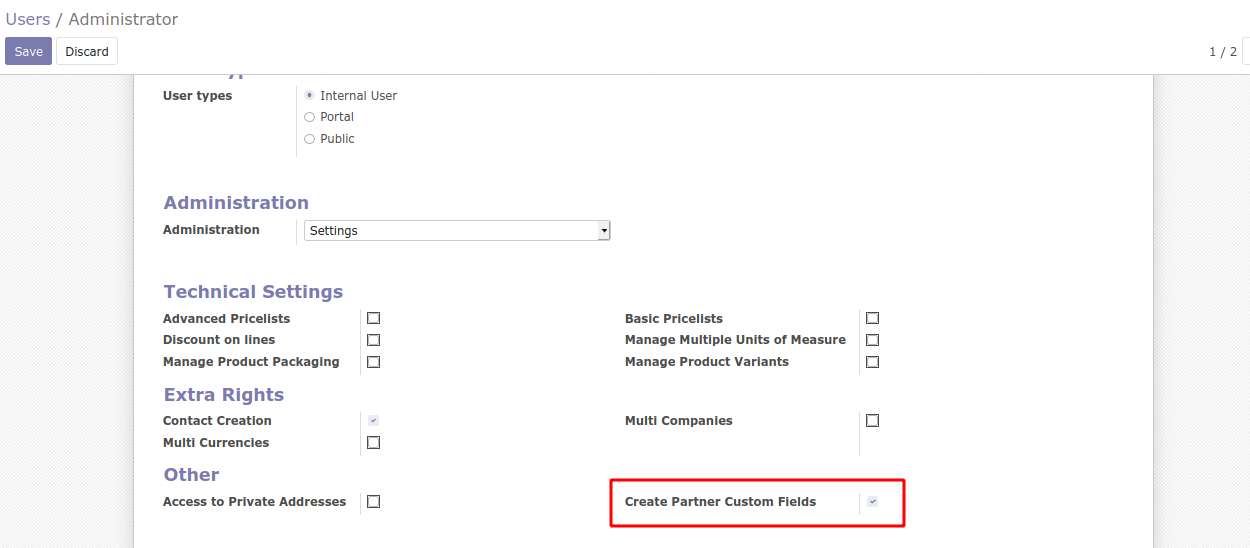Click the Save button
1250x548 pixels.
pyautogui.click(x=28, y=51)
